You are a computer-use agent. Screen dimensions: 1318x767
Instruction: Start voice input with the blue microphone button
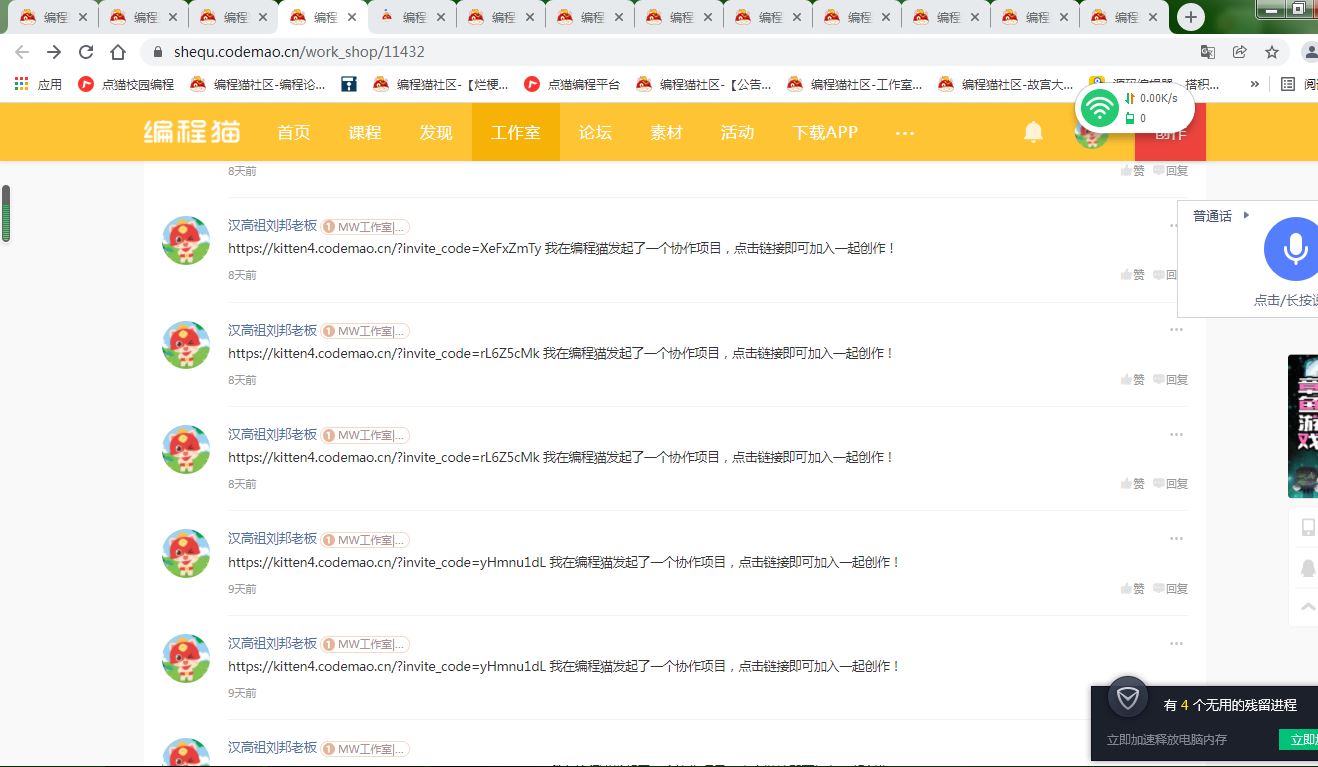point(1295,249)
